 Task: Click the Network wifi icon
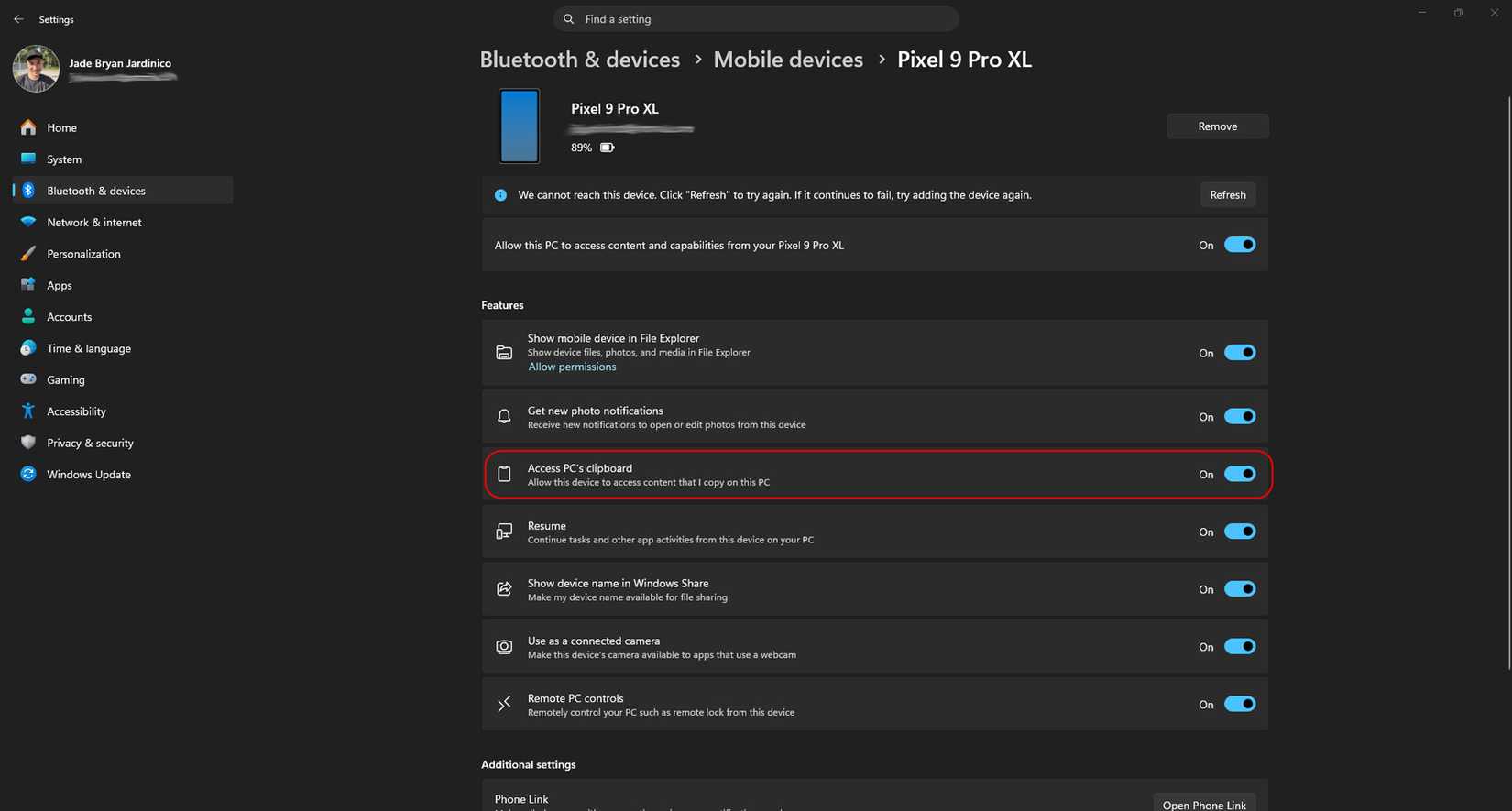coord(28,222)
